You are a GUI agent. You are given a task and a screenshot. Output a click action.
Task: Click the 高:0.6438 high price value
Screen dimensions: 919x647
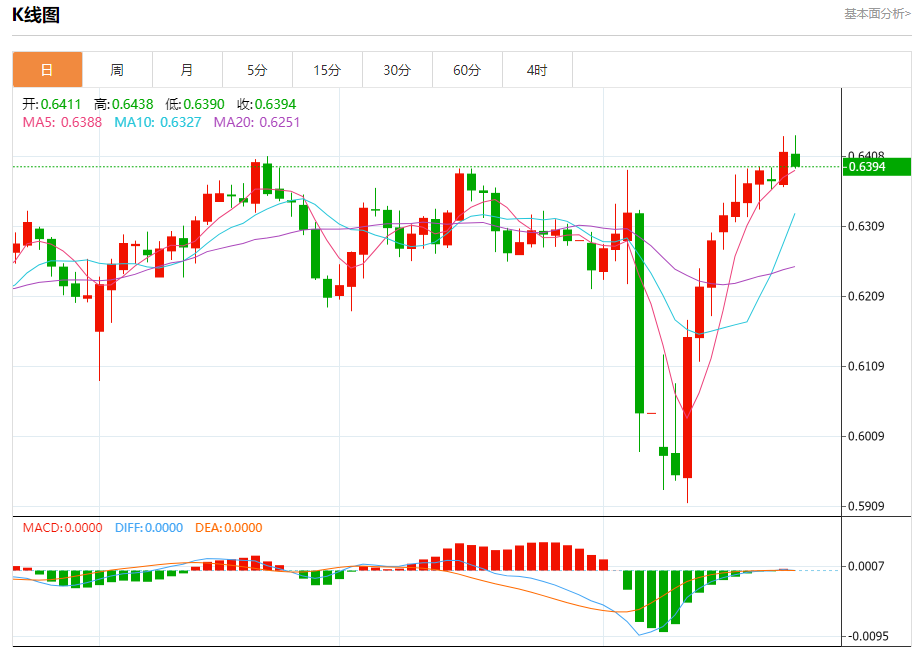point(124,104)
